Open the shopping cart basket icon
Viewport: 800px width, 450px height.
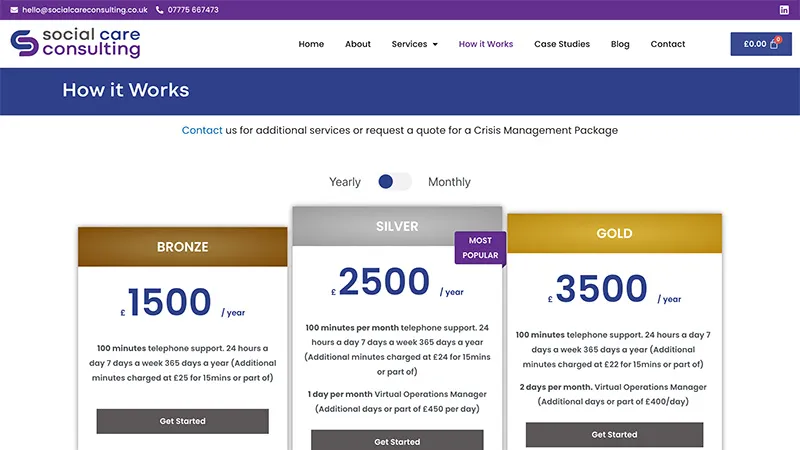774,44
